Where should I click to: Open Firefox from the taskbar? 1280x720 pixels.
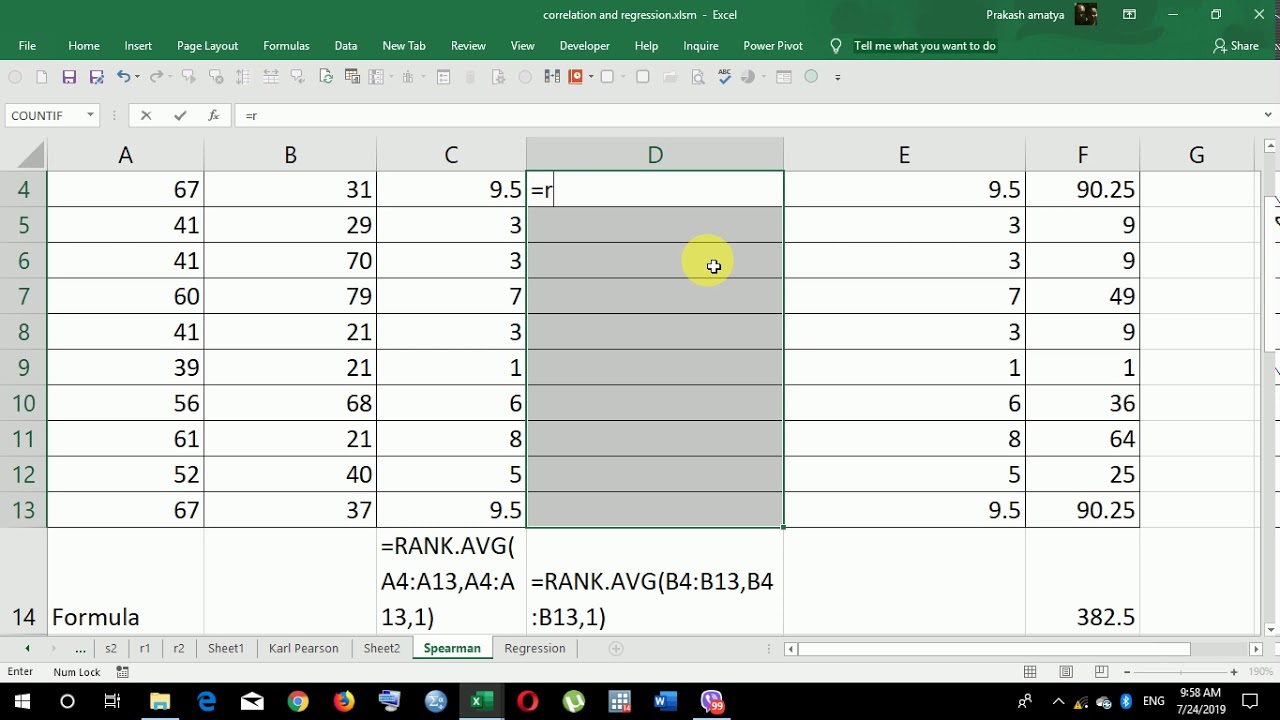[344, 702]
